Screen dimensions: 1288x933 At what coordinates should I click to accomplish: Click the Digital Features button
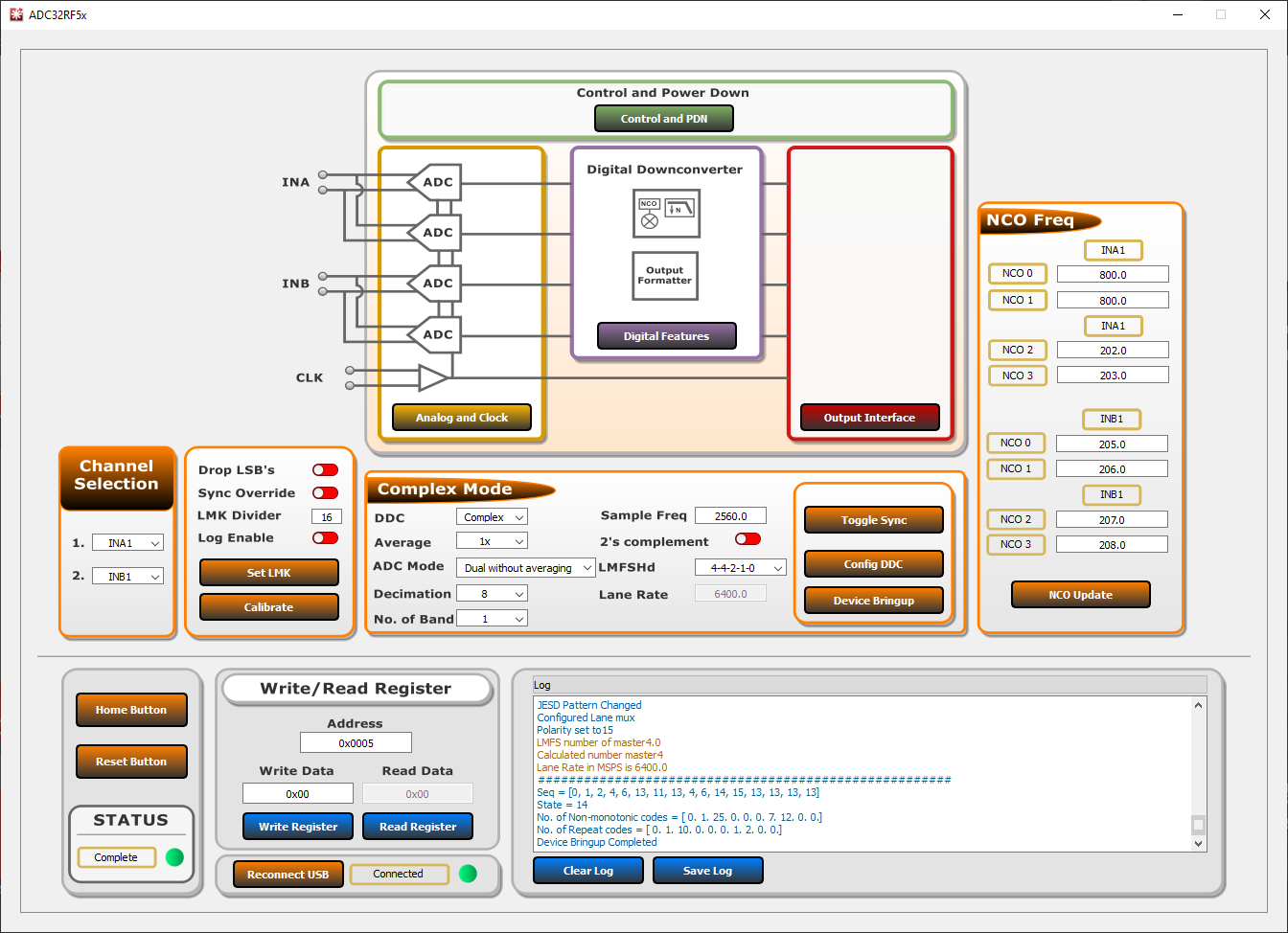[x=666, y=335]
